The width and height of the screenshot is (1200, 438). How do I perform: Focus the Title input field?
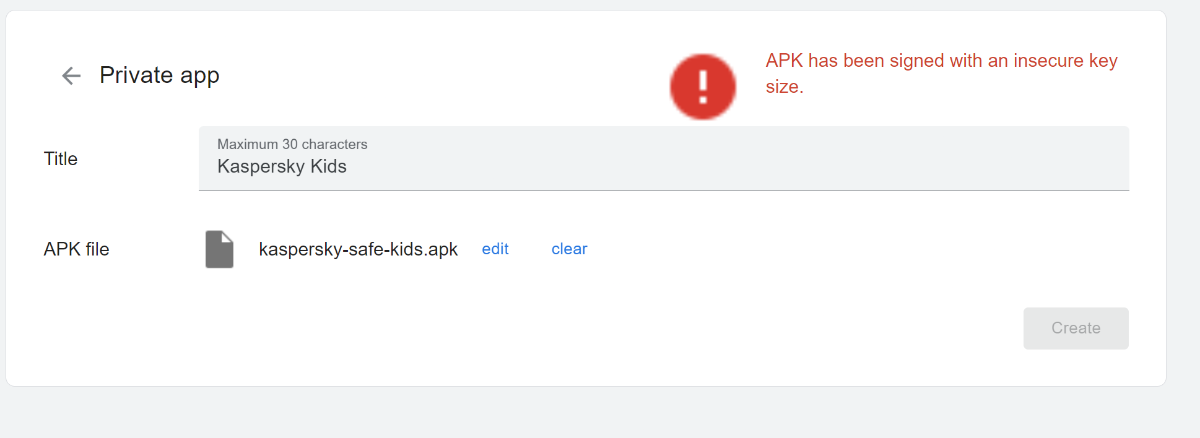664,158
